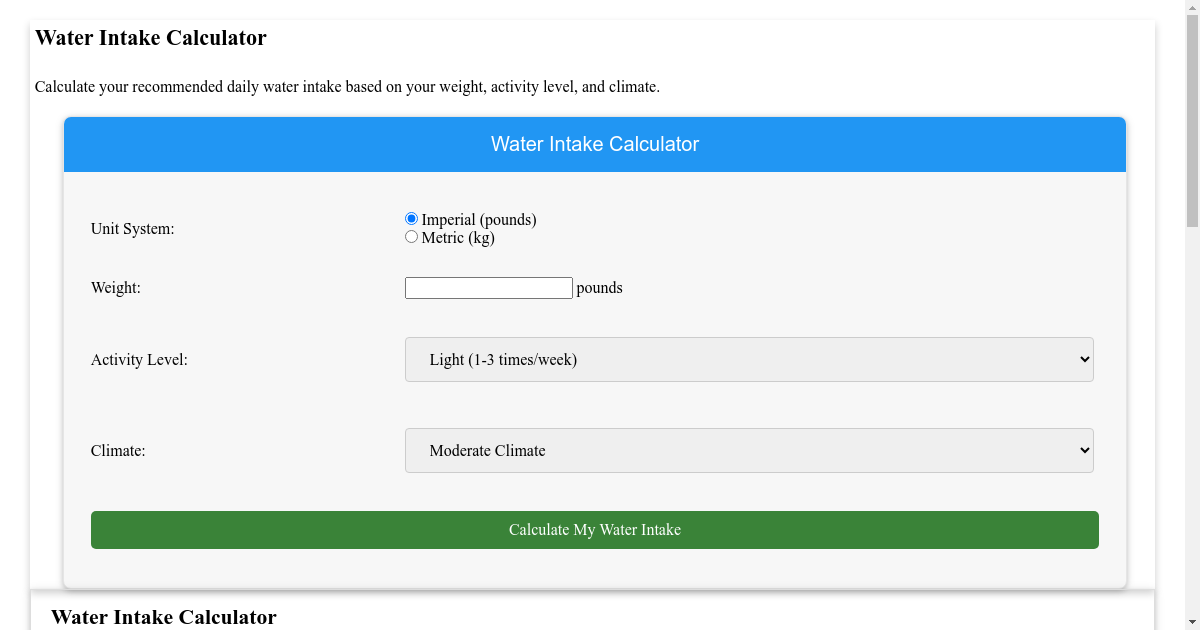The height and width of the screenshot is (630, 1200).
Task: Click the Unit System label
Action: point(133,228)
